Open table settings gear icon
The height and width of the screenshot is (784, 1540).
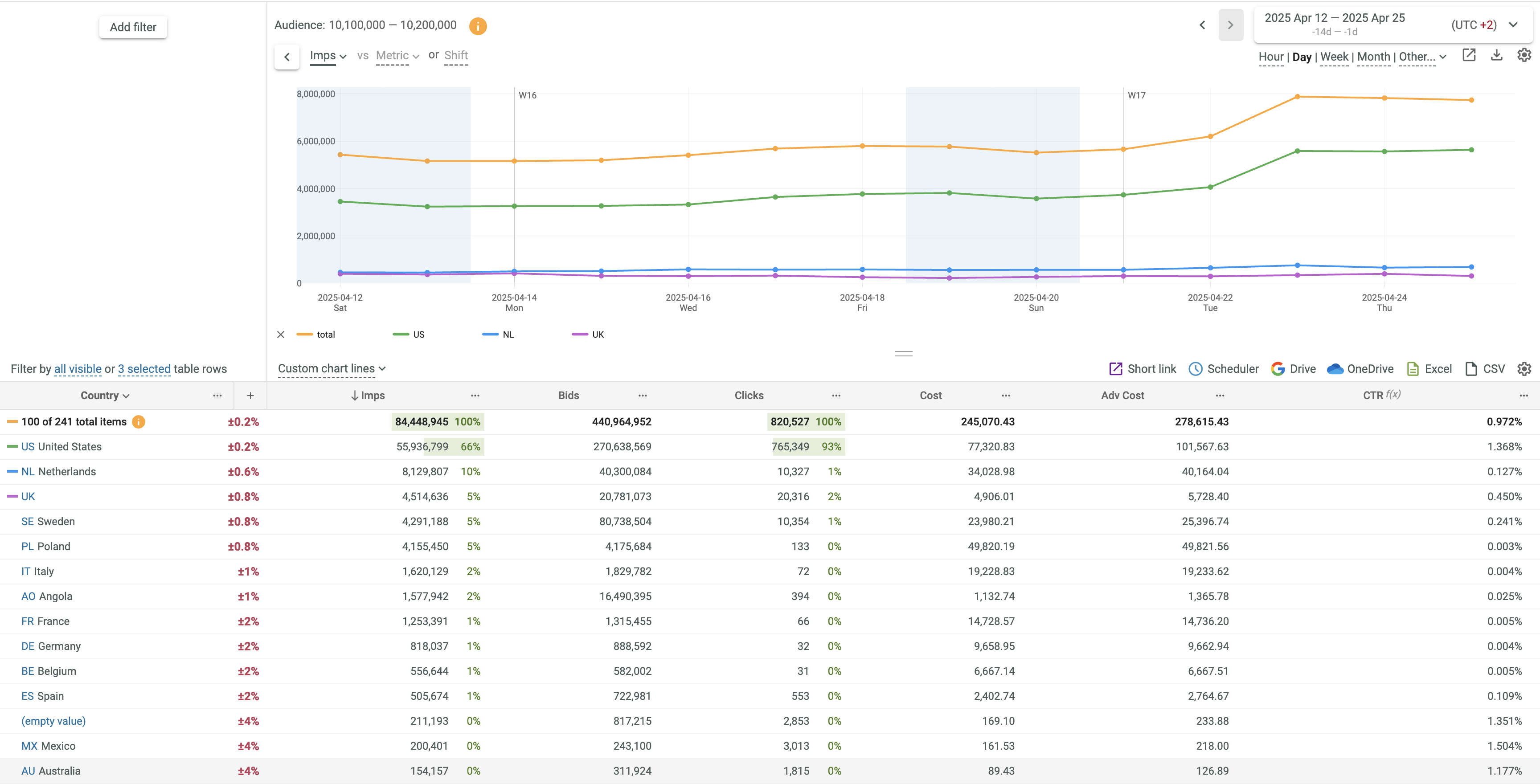point(1524,369)
